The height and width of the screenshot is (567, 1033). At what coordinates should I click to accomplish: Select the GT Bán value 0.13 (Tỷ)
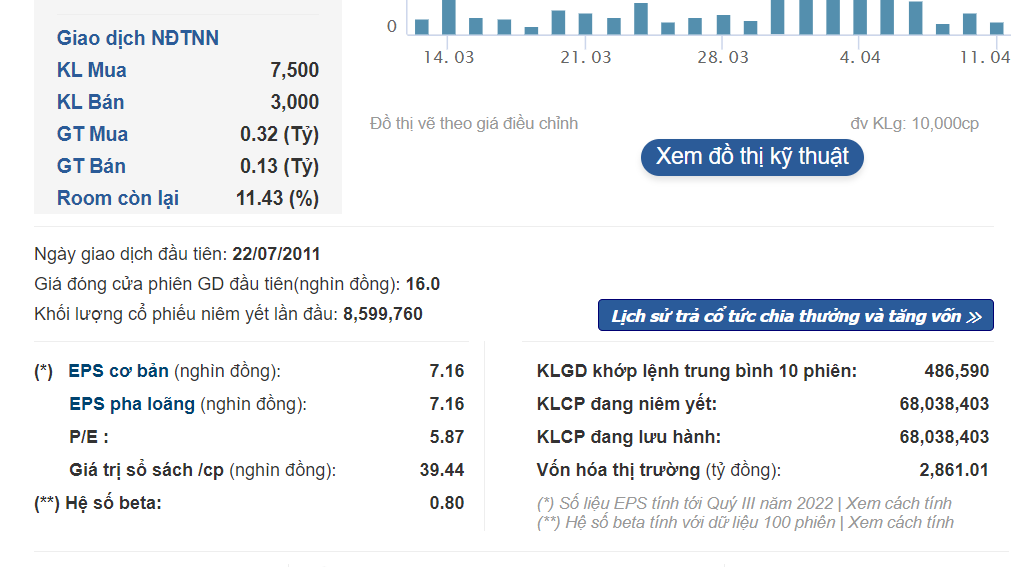pyautogui.click(x=279, y=167)
